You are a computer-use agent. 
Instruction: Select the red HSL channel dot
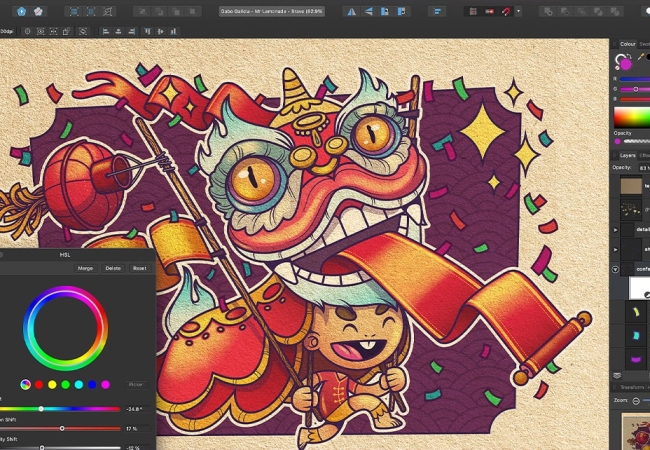pyautogui.click(x=39, y=384)
